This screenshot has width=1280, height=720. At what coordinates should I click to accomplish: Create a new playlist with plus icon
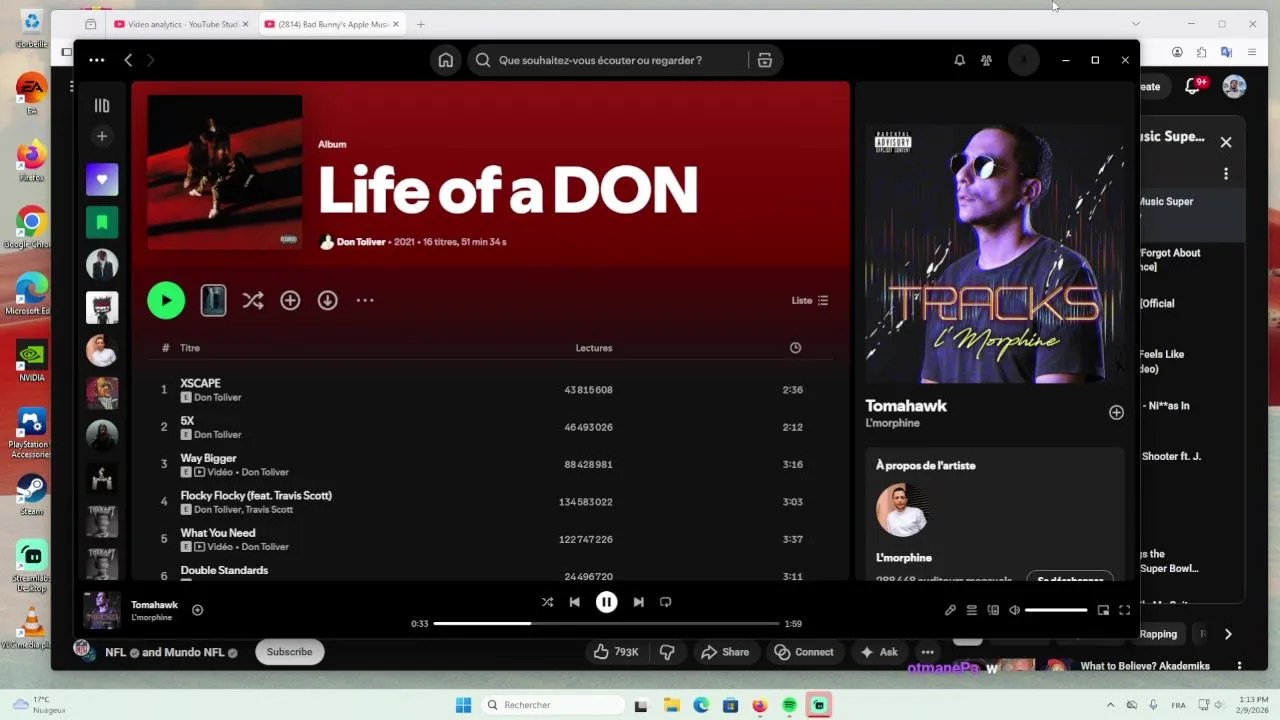coord(102,136)
